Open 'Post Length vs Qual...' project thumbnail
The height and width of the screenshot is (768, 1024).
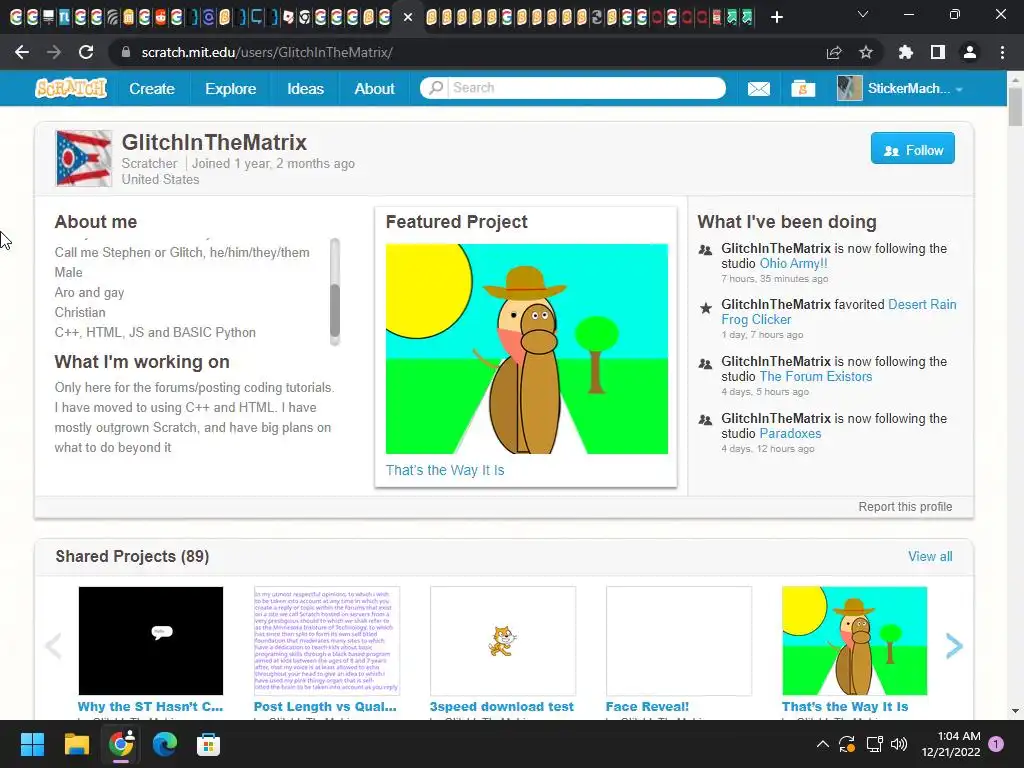tap(327, 641)
